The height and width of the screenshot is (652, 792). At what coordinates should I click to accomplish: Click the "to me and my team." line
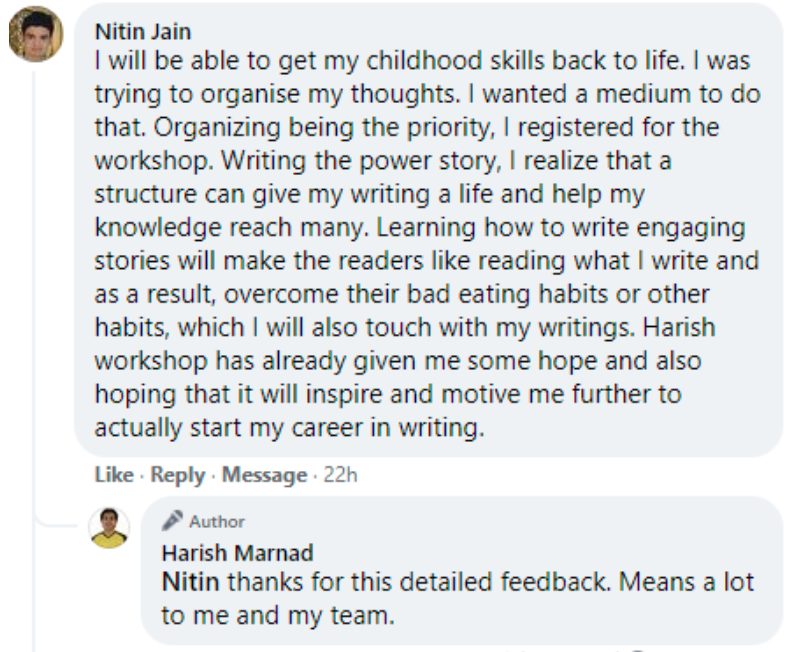pyautogui.click(x=278, y=616)
